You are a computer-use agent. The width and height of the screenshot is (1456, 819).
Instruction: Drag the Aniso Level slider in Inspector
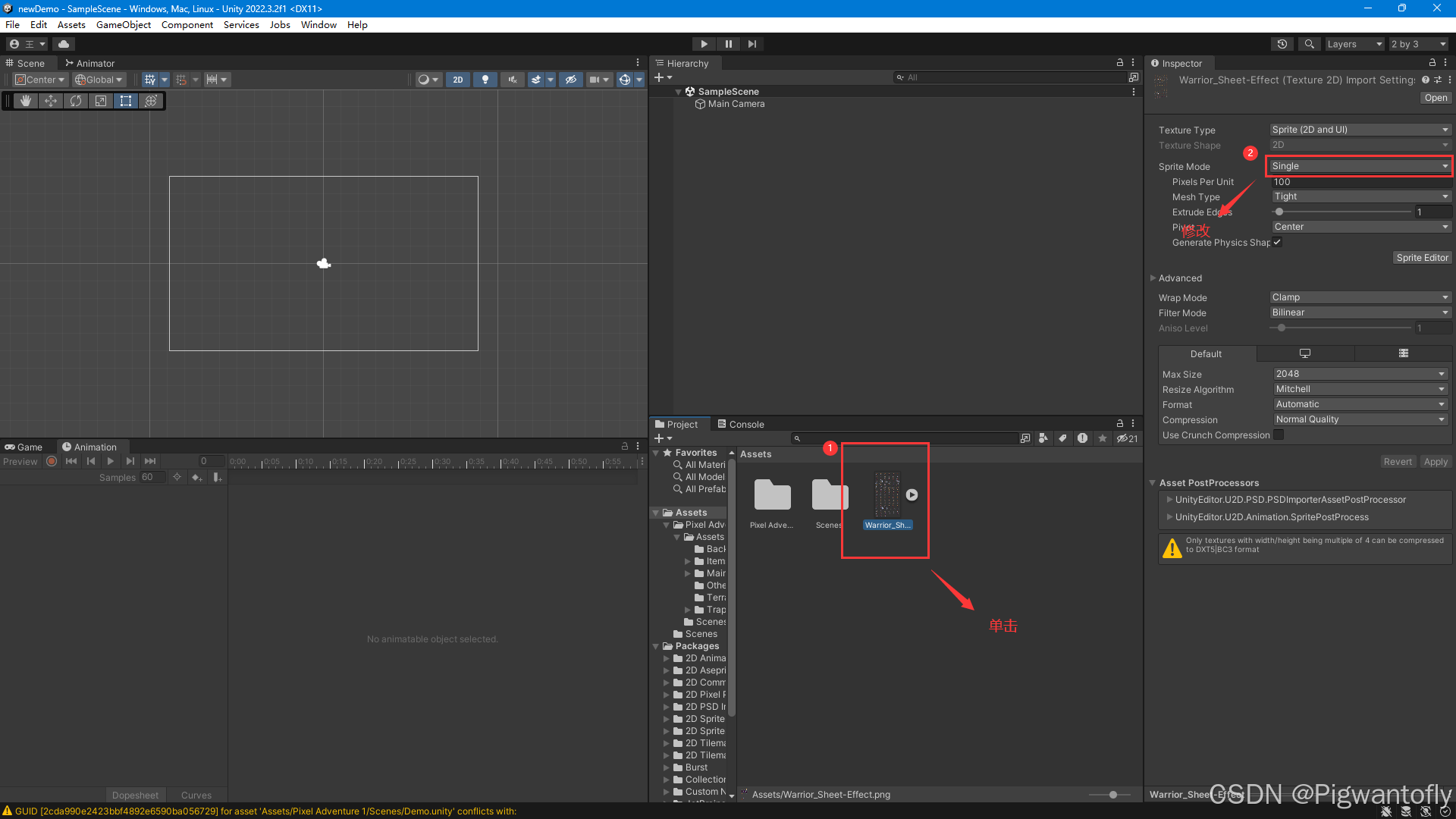point(1282,328)
